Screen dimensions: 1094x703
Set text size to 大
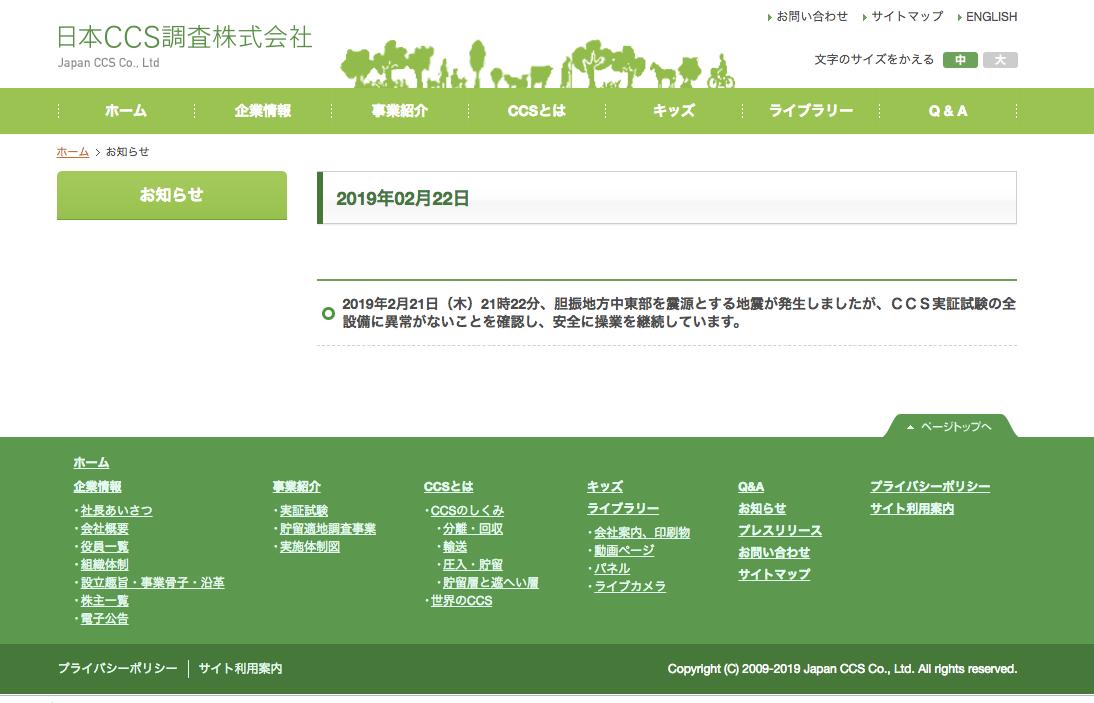1001,60
